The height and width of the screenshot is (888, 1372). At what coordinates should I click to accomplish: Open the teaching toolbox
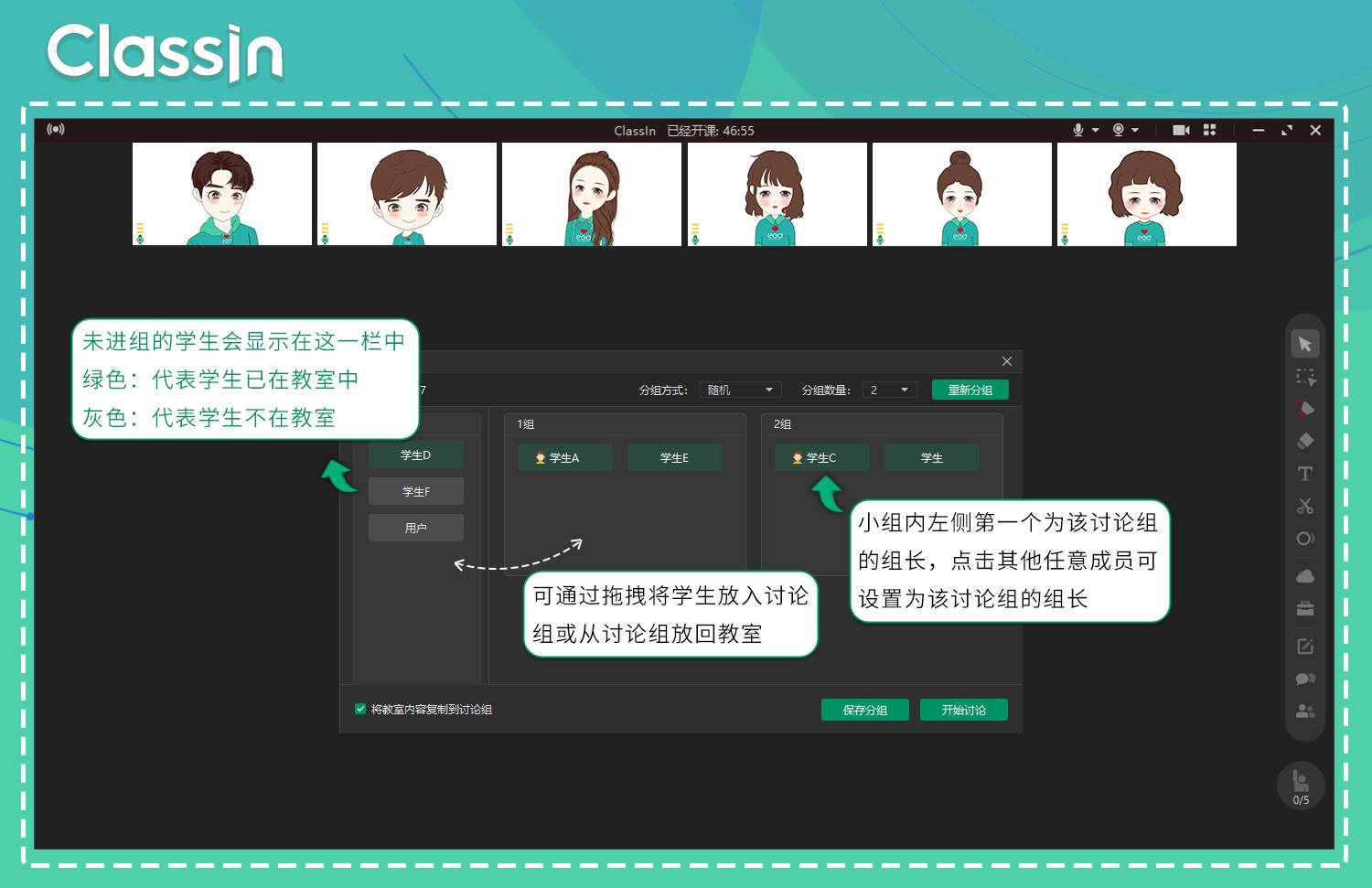1305,609
